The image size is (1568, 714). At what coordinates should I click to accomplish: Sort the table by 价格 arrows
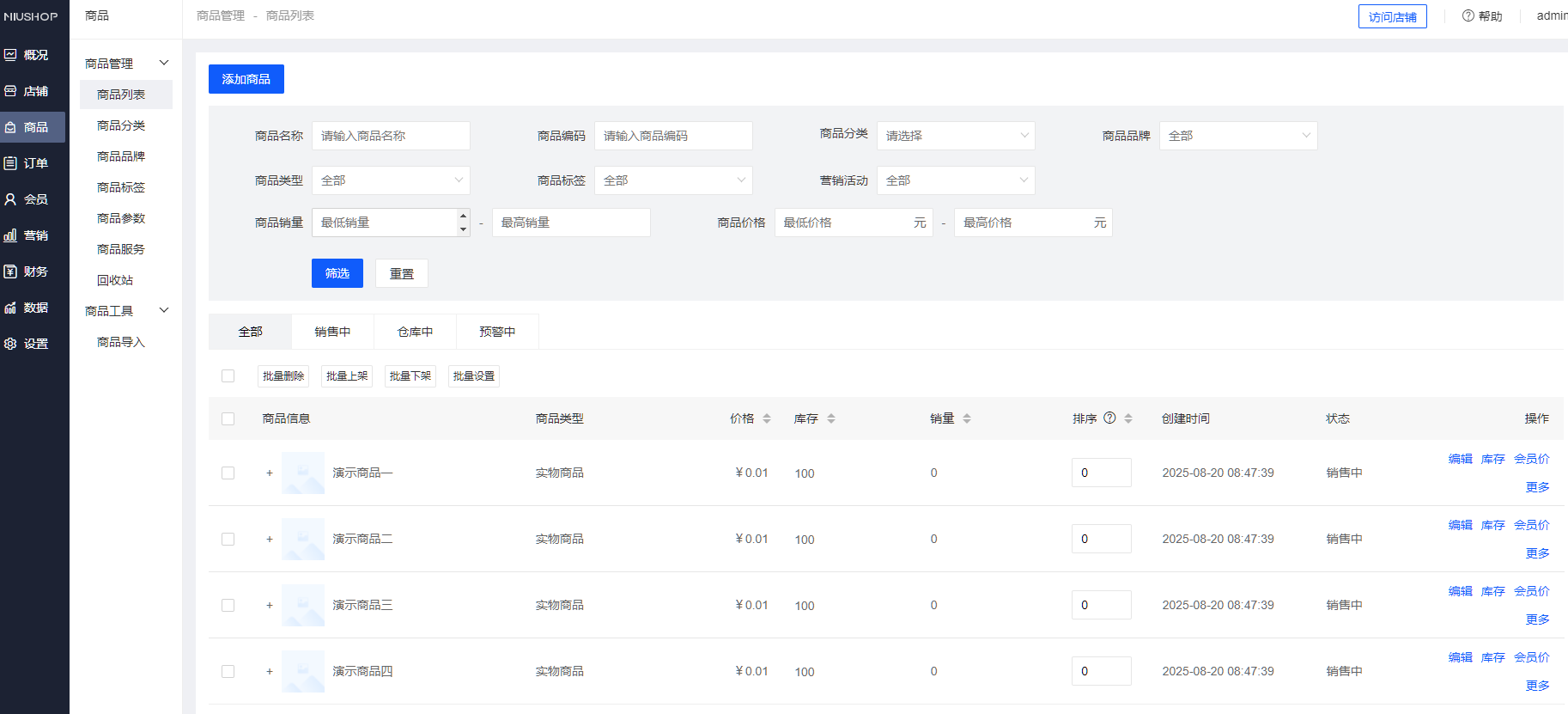point(767,418)
